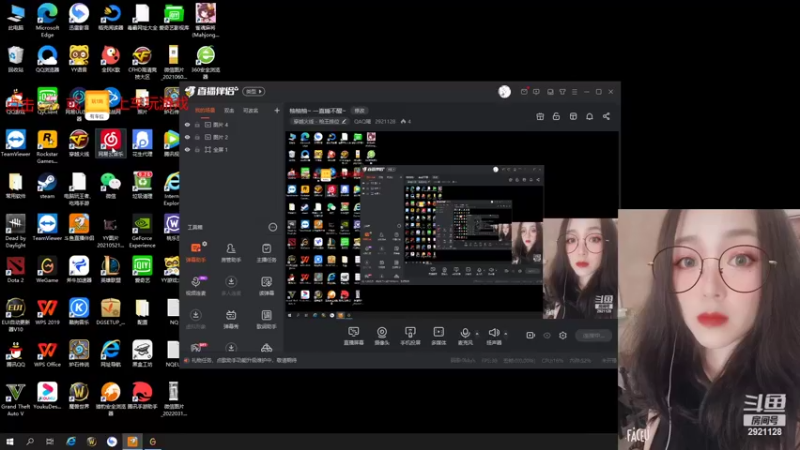Add a 多媒体 media source
The width and height of the screenshot is (800, 450).
pyautogui.click(x=438, y=336)
